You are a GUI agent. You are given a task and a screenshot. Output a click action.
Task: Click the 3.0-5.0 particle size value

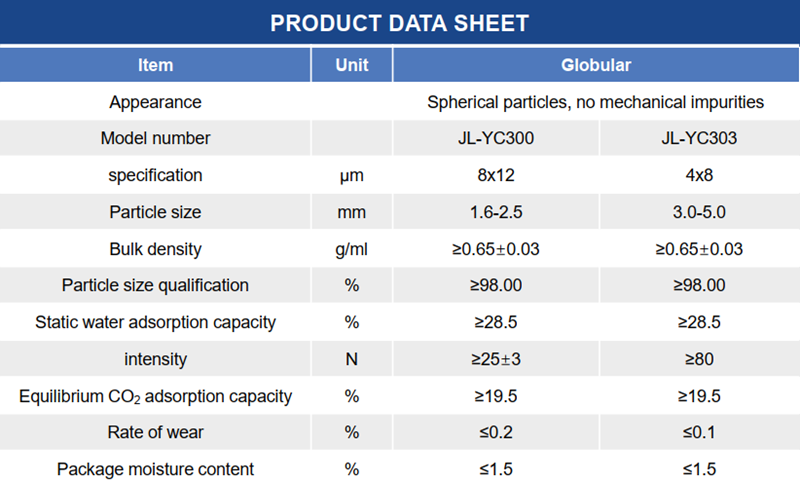[700, 212]
